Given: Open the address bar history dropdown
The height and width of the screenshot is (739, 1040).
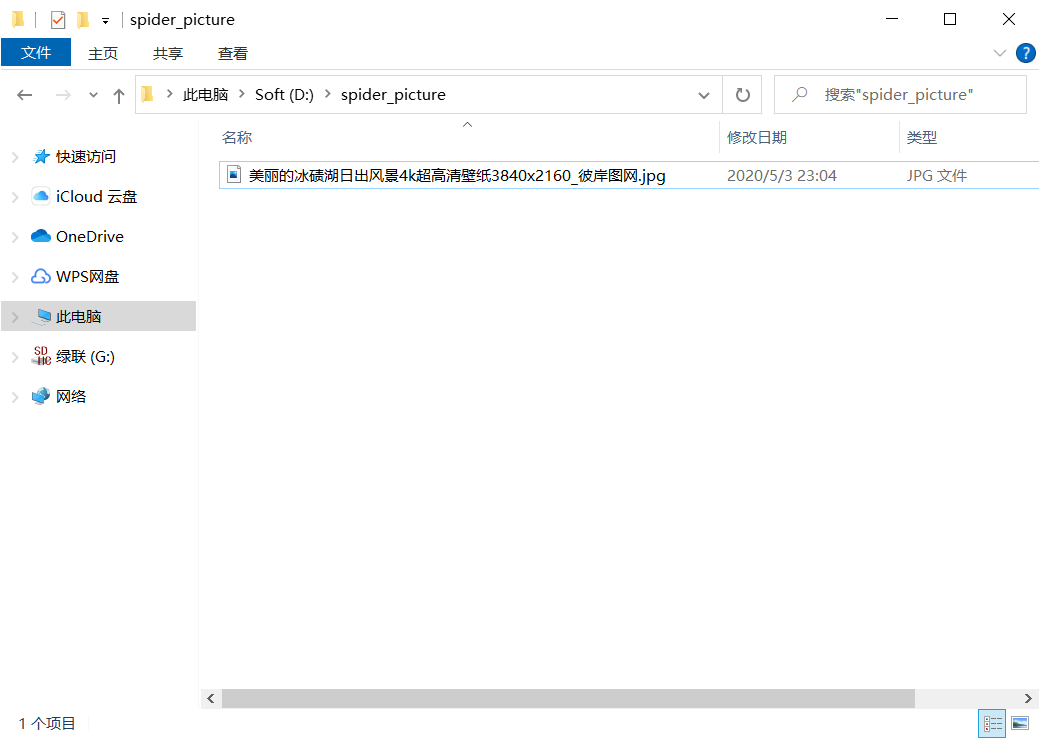Looking at the screenshot, I should (704, 94).
